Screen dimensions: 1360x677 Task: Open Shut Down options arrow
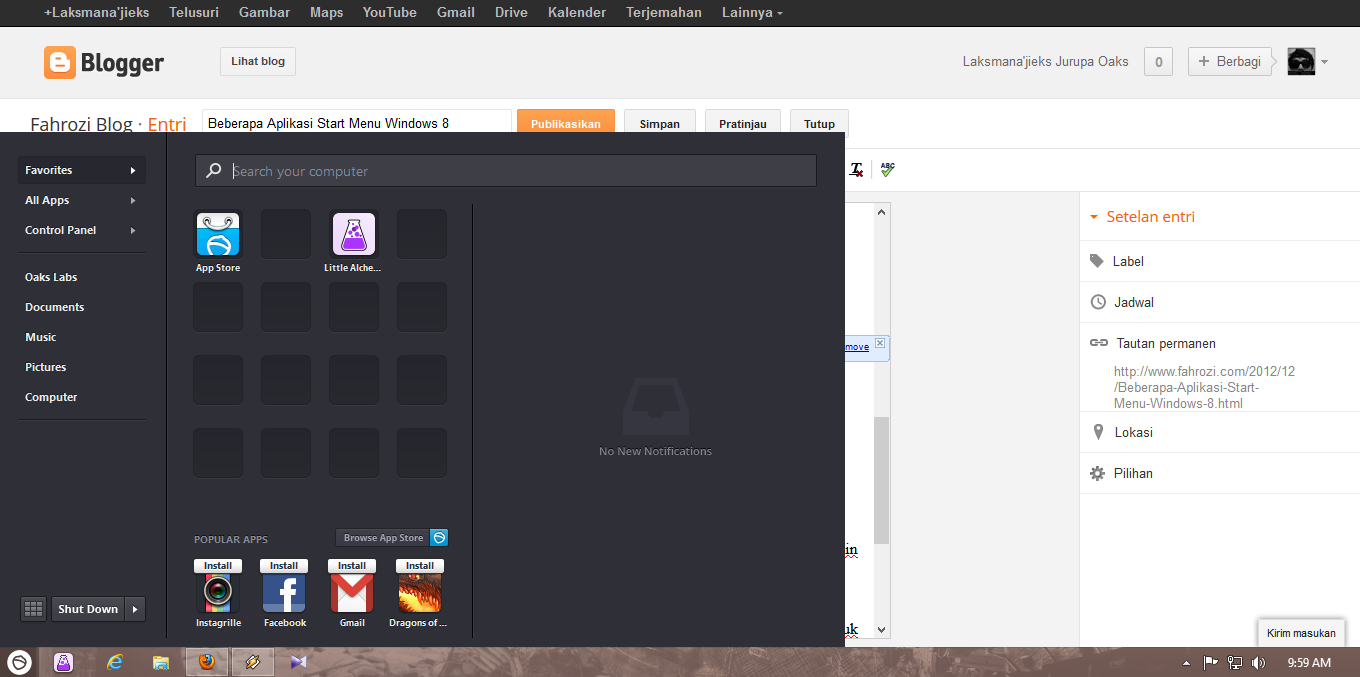point(137,609)
